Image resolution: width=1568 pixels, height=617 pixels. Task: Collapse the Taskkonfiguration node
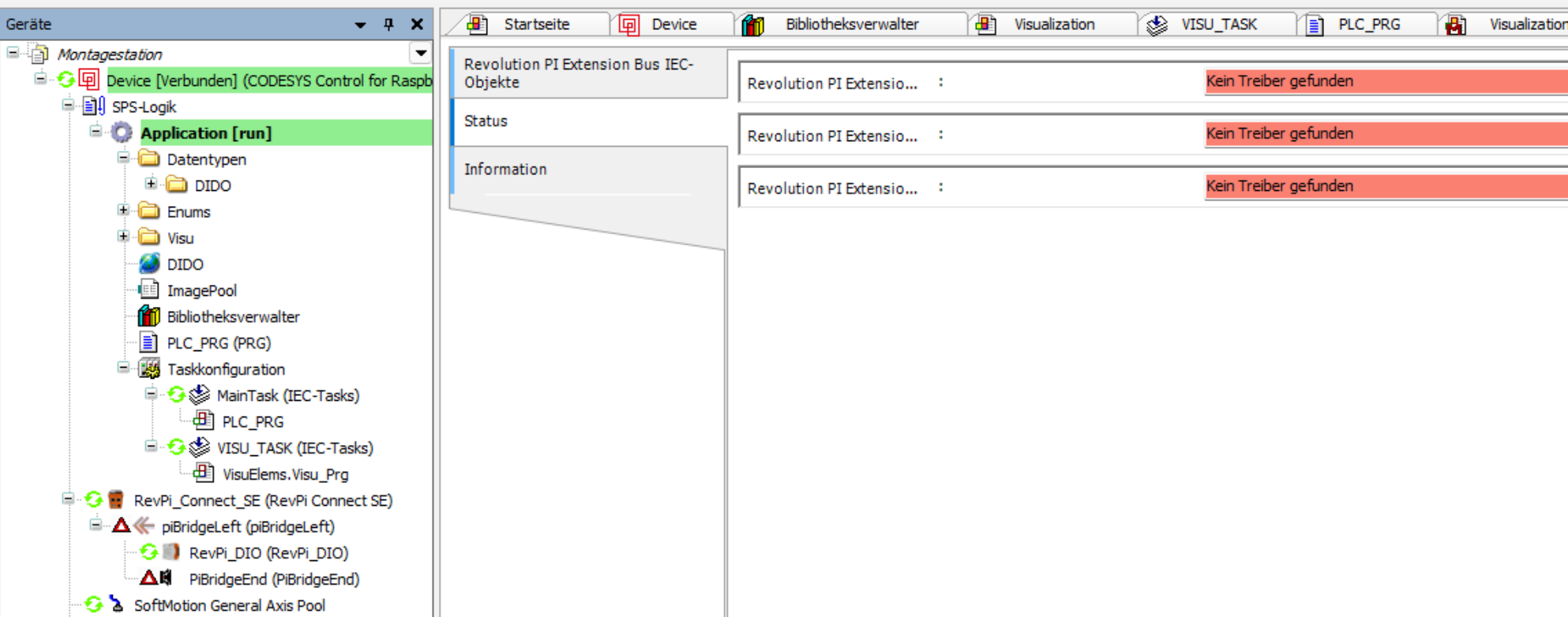point(123,368)
